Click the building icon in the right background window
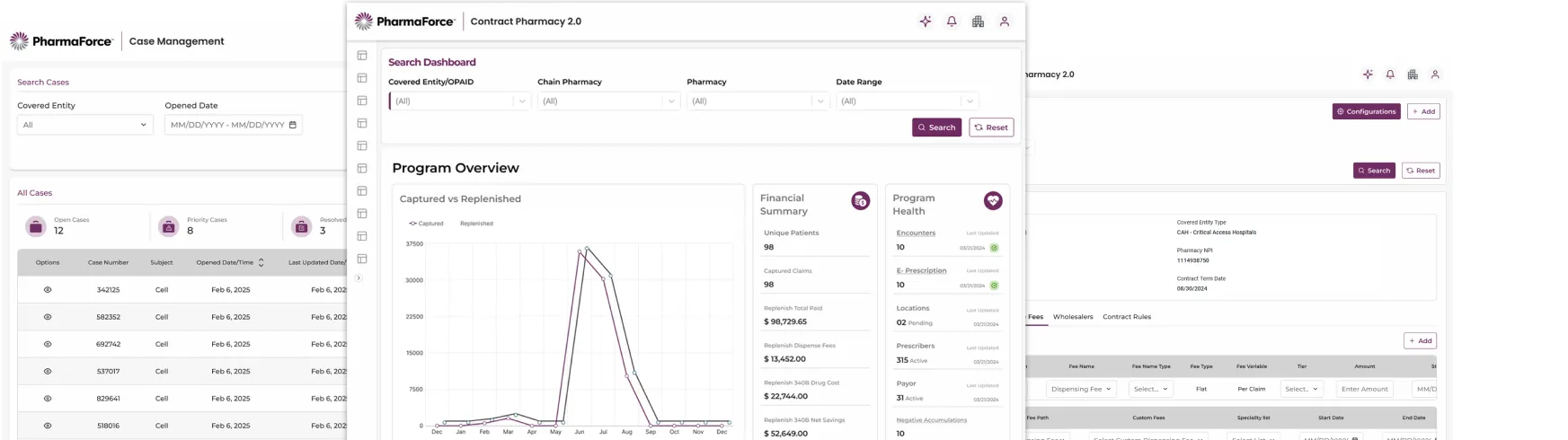Viewport: 1568px width, 440px height. point(1413,75)
